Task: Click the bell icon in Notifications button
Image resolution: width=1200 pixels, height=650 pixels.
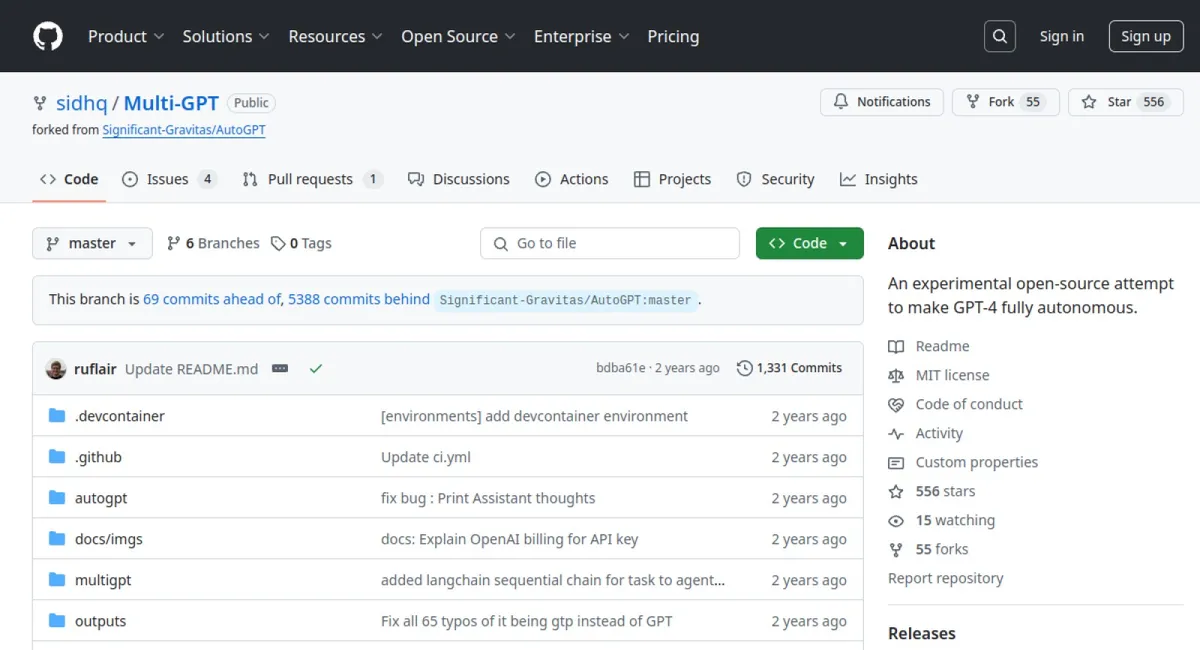Action: 841,102
